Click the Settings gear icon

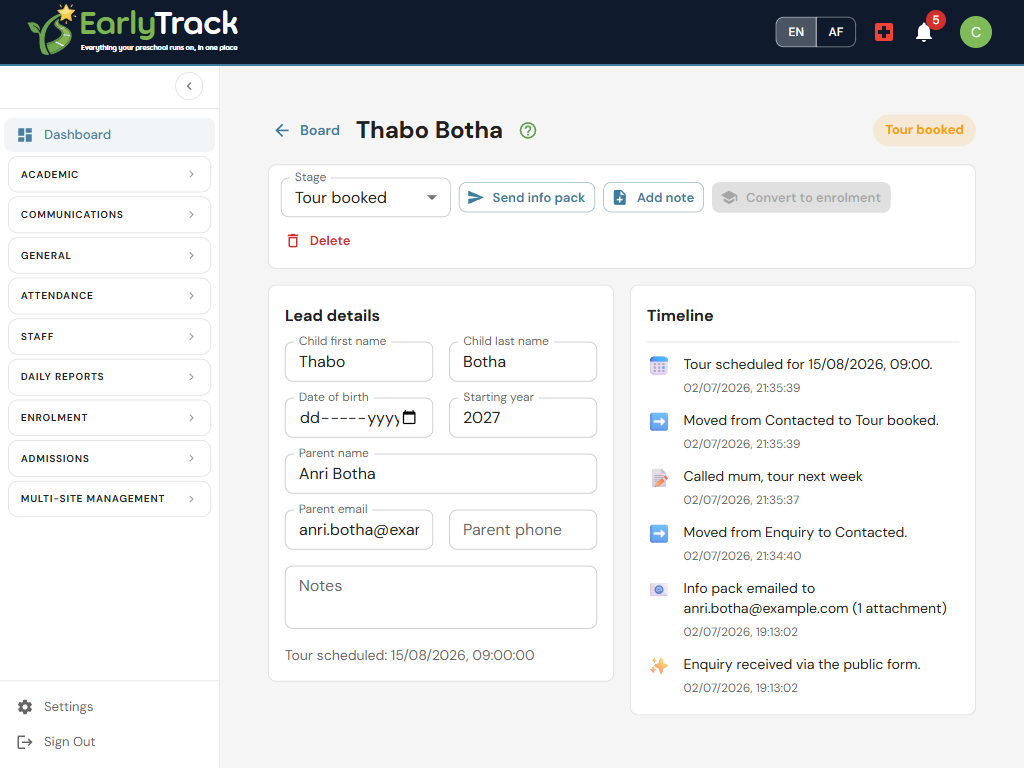[x=25, y=707]
